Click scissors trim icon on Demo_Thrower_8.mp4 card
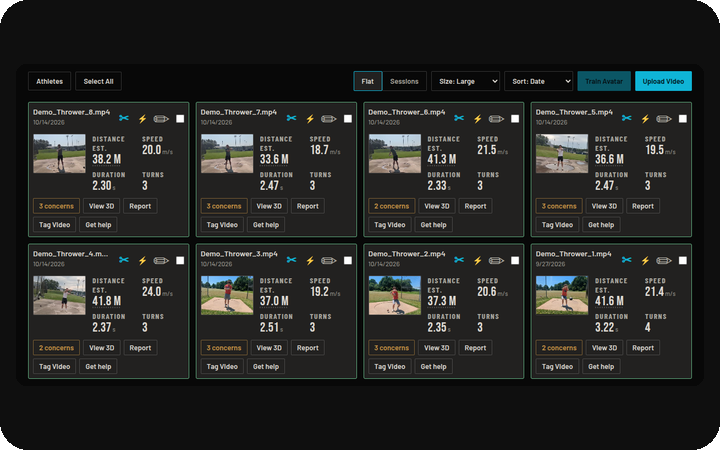The height and width of the screenshot is (450, 720). click(124, 118)
